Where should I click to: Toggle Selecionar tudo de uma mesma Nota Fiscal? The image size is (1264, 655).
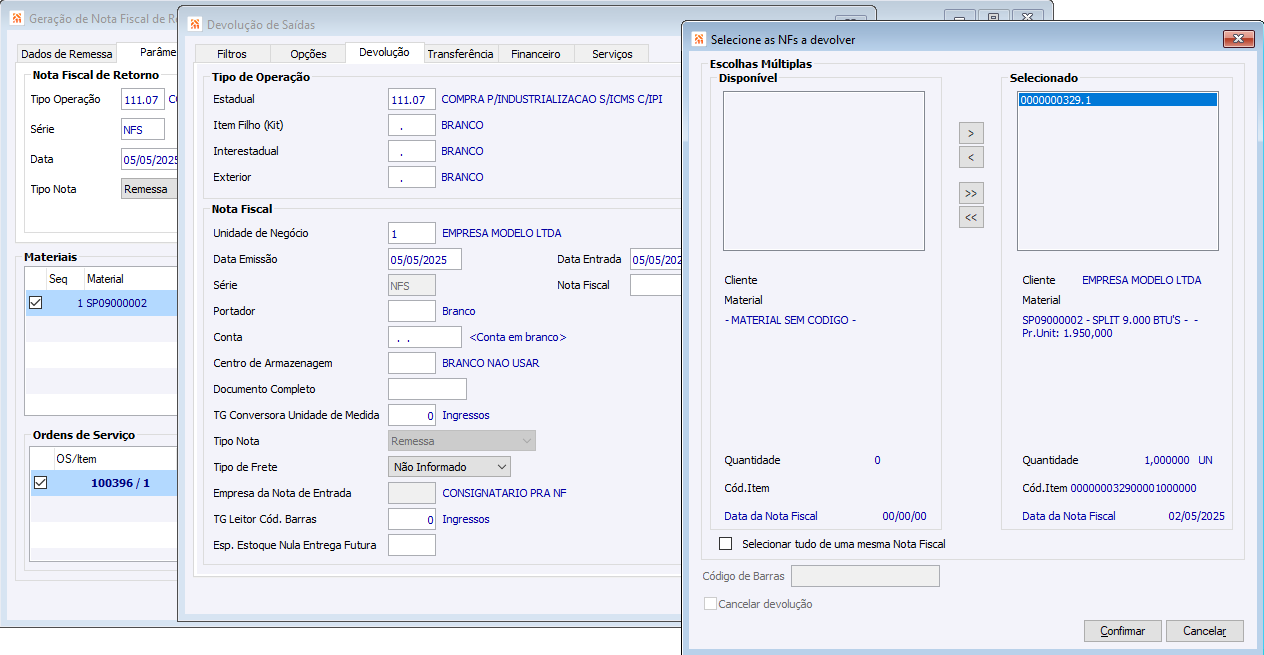(725, 544)
